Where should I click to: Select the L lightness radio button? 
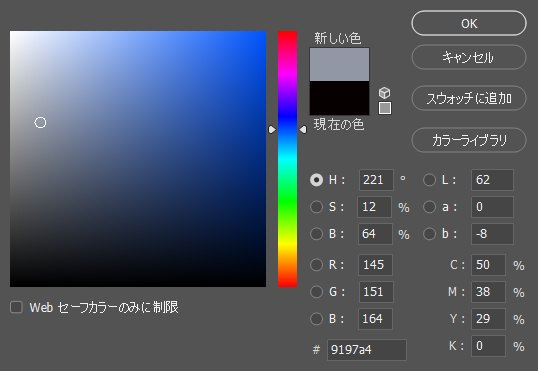click(429, 180)
